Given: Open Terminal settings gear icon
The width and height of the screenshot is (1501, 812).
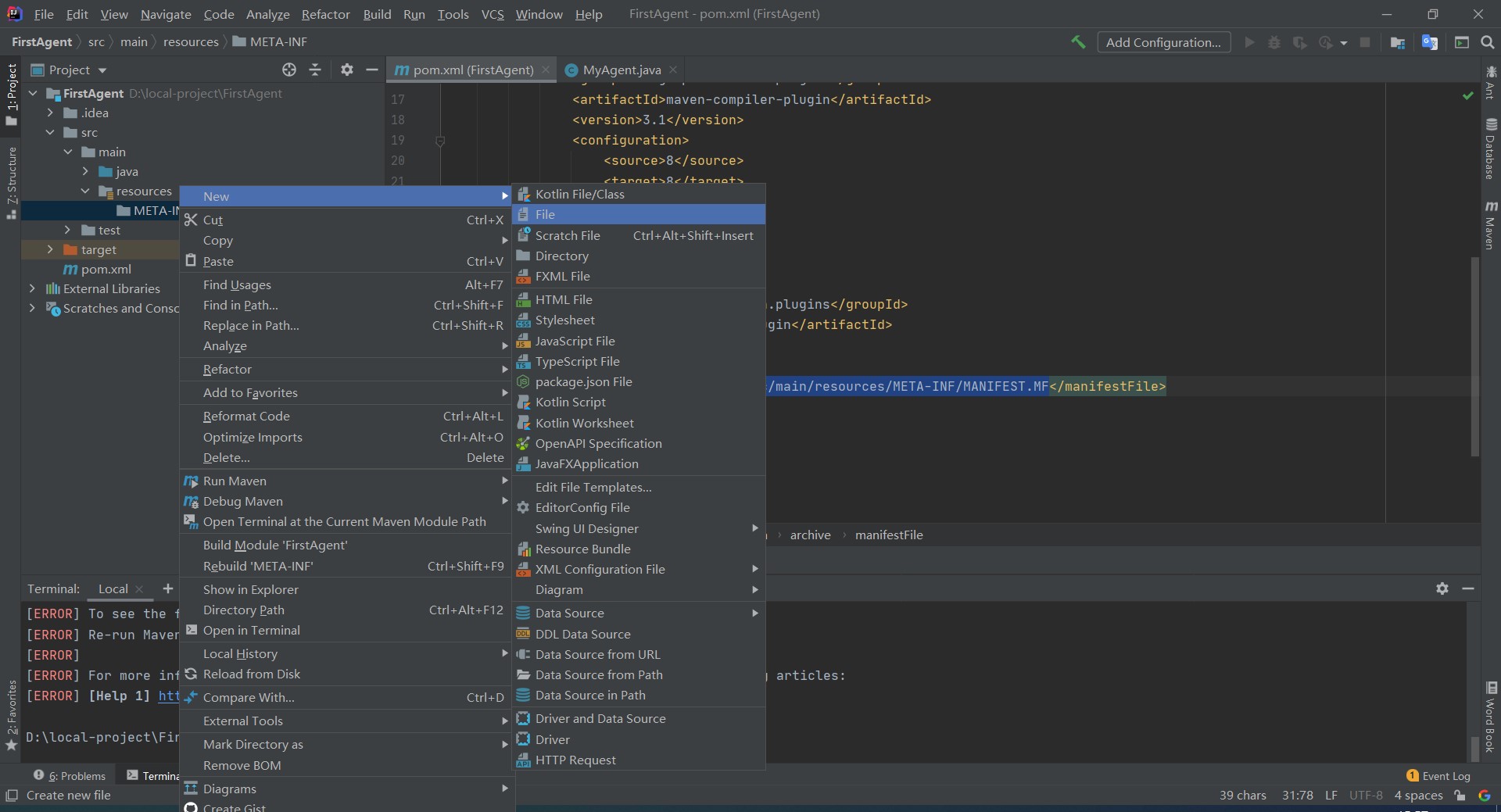Looking at the screenshot, I should pos(1442,588).
